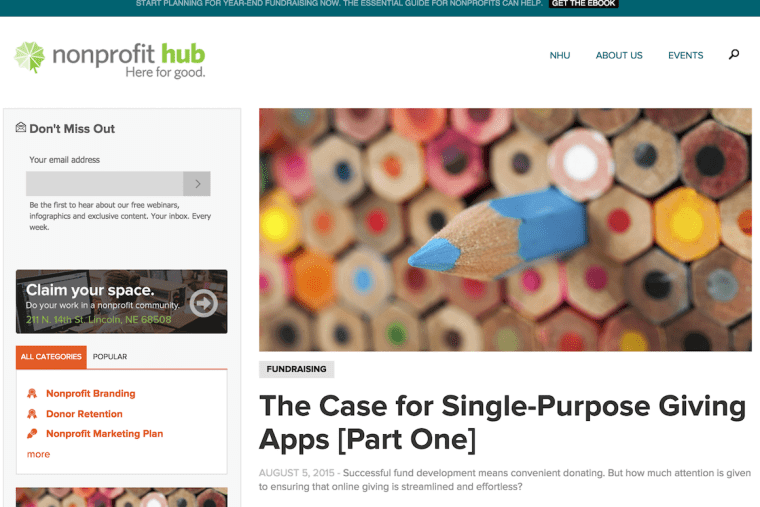Submit email with the arrow button

point(197,184)
